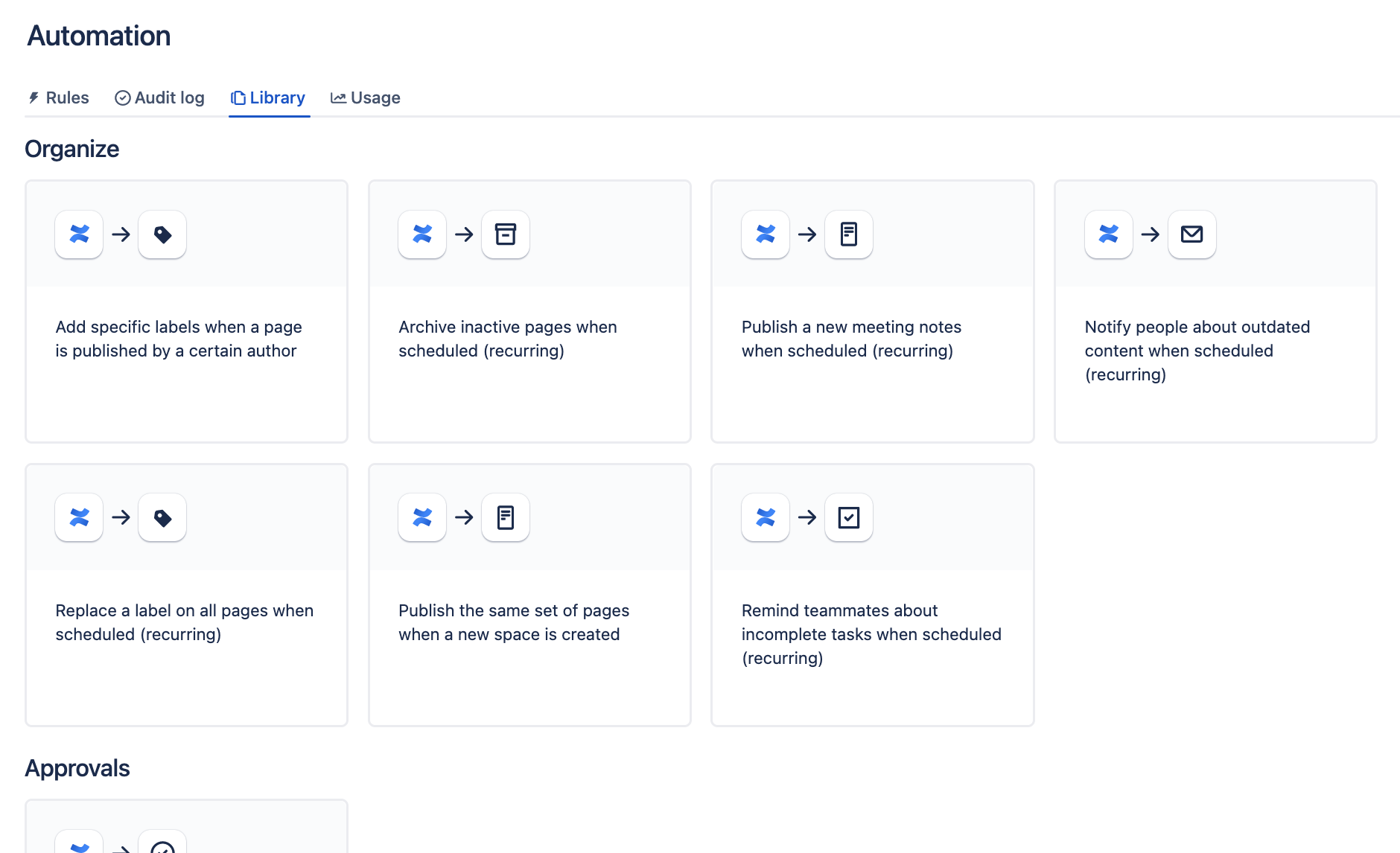1400x853 pixels.
Task: Click checkbox task icon on Remind teammates card
Action: pos(849,517)
